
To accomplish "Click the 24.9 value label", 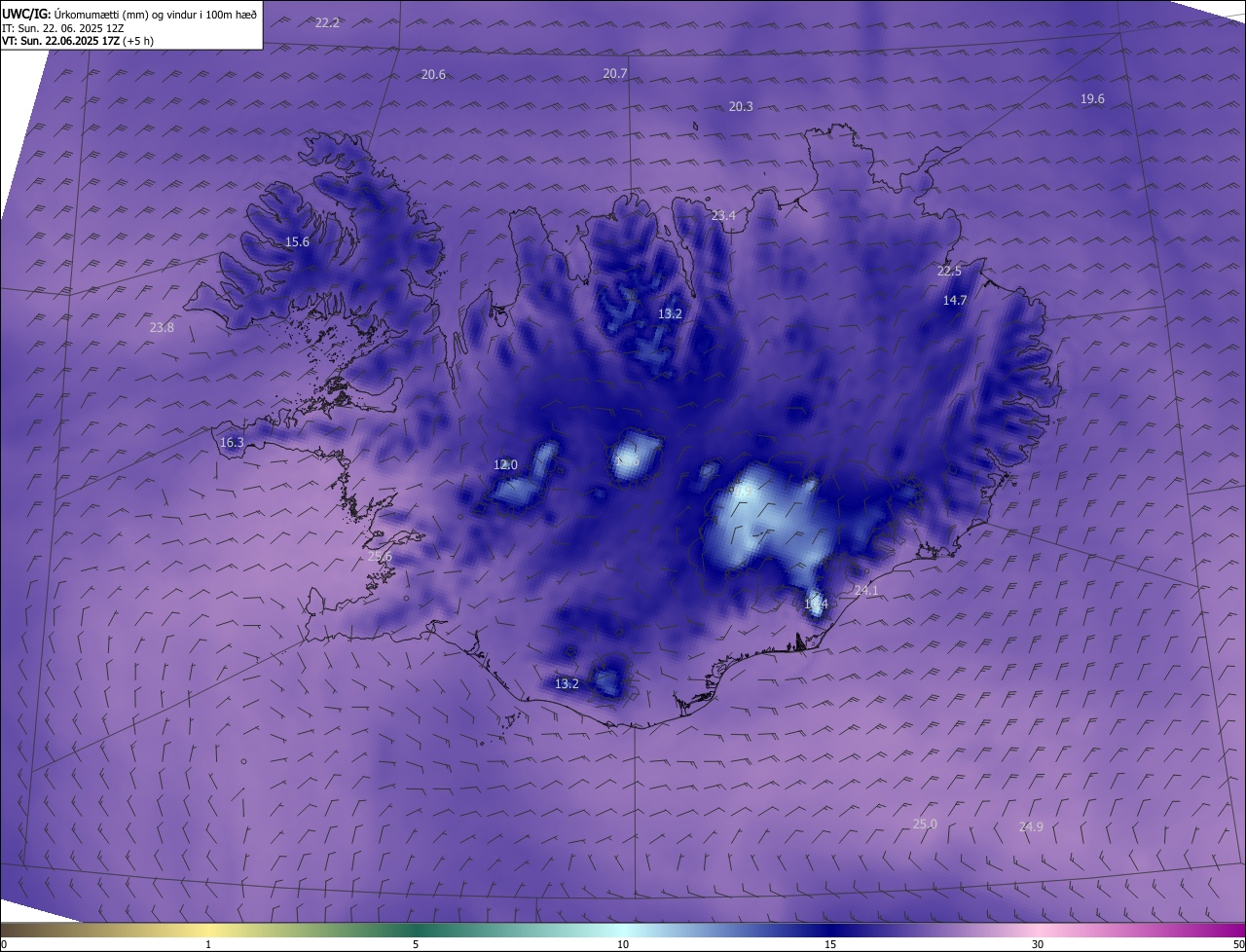I will pos(1031,827).
